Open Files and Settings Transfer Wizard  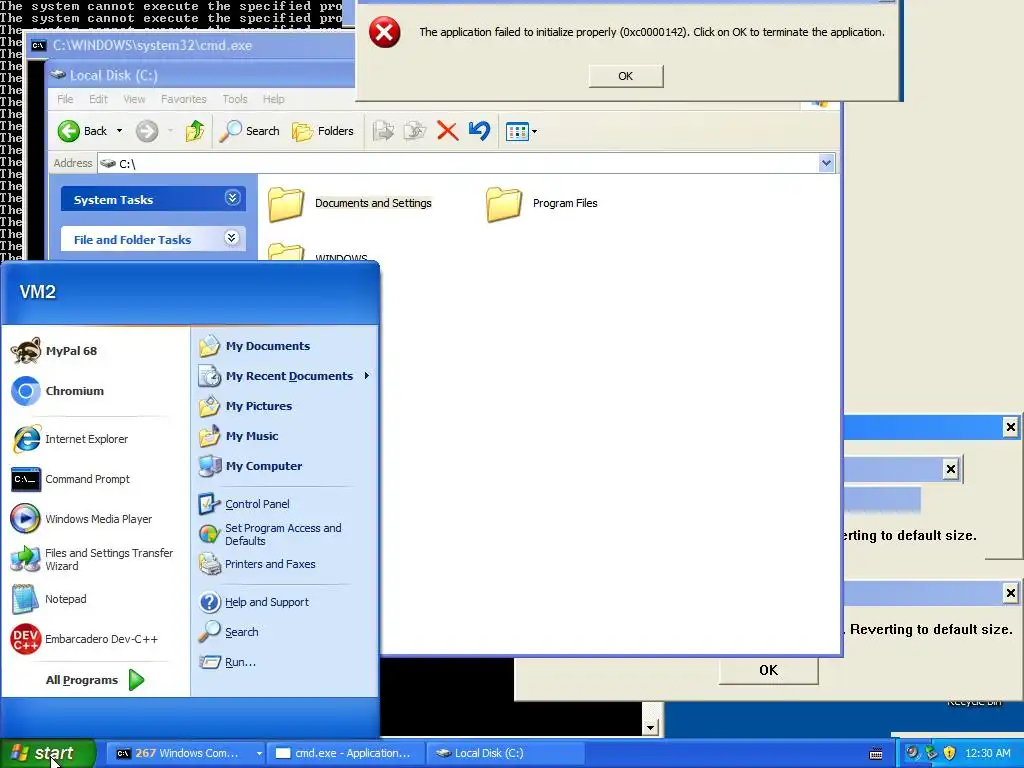click(x=92, y=560)
